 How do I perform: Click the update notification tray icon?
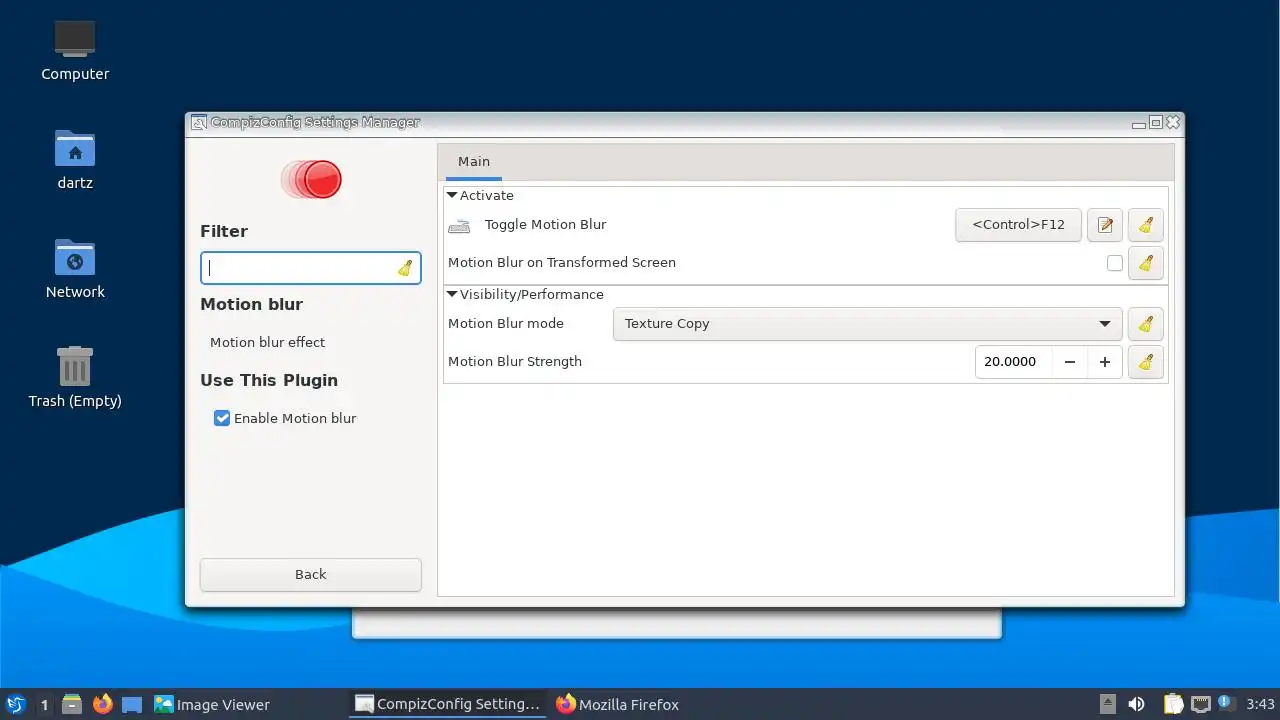click(1228, 703)
